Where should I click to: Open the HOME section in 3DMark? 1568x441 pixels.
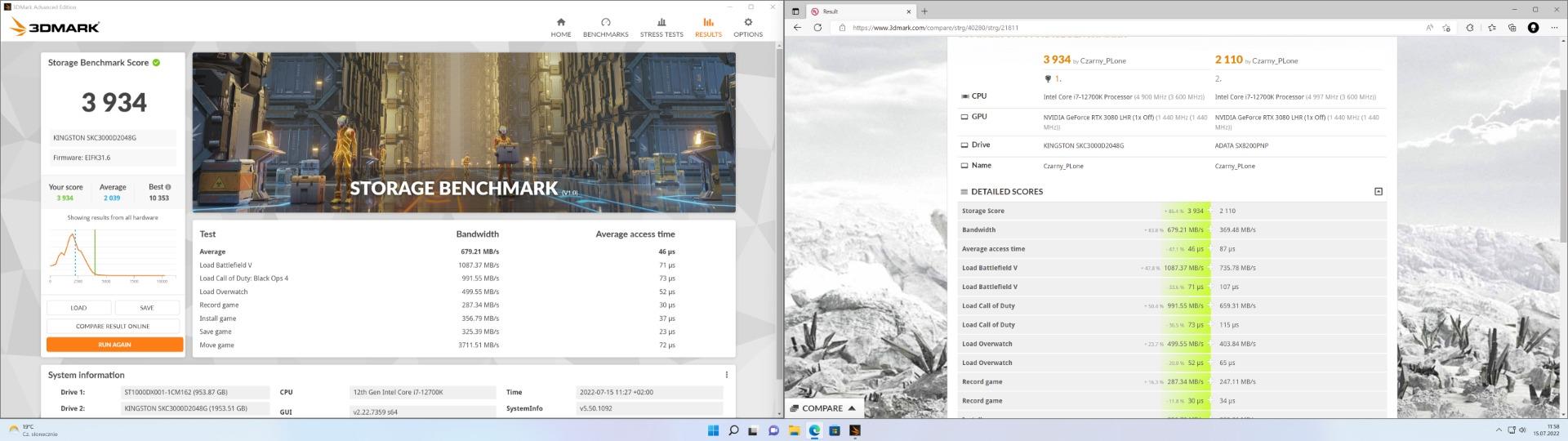(x=560, y=27)
